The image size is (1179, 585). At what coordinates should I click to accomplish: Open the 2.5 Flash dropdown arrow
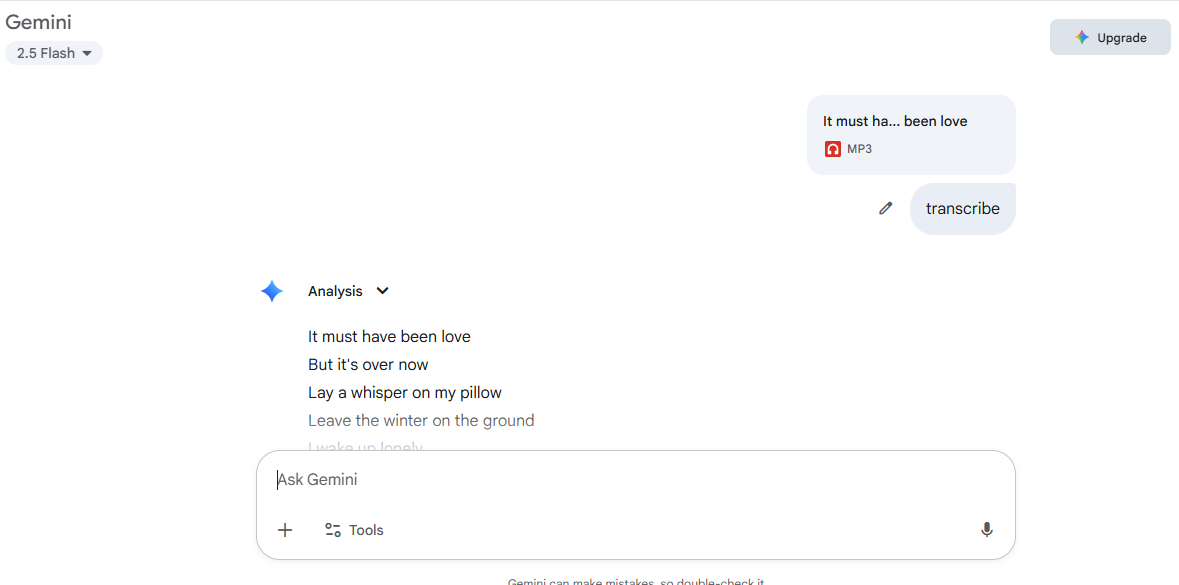[x=89, y=53]
